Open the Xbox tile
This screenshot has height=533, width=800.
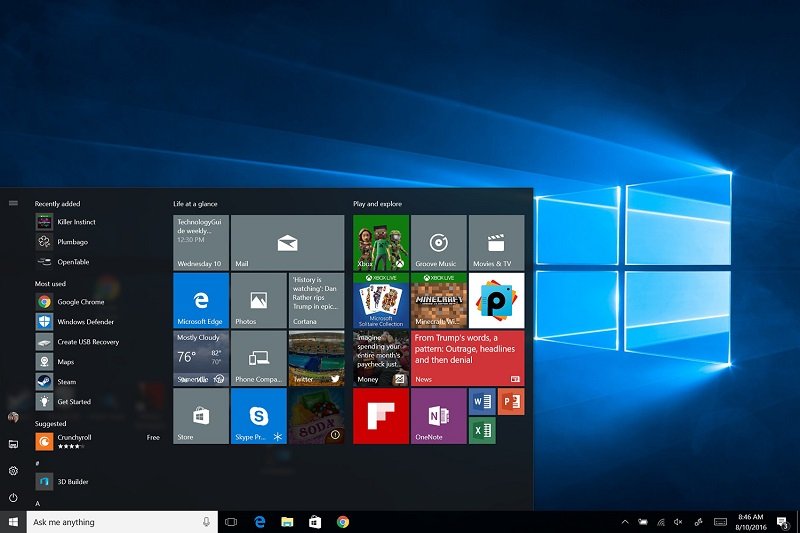(x=381, y=243)
